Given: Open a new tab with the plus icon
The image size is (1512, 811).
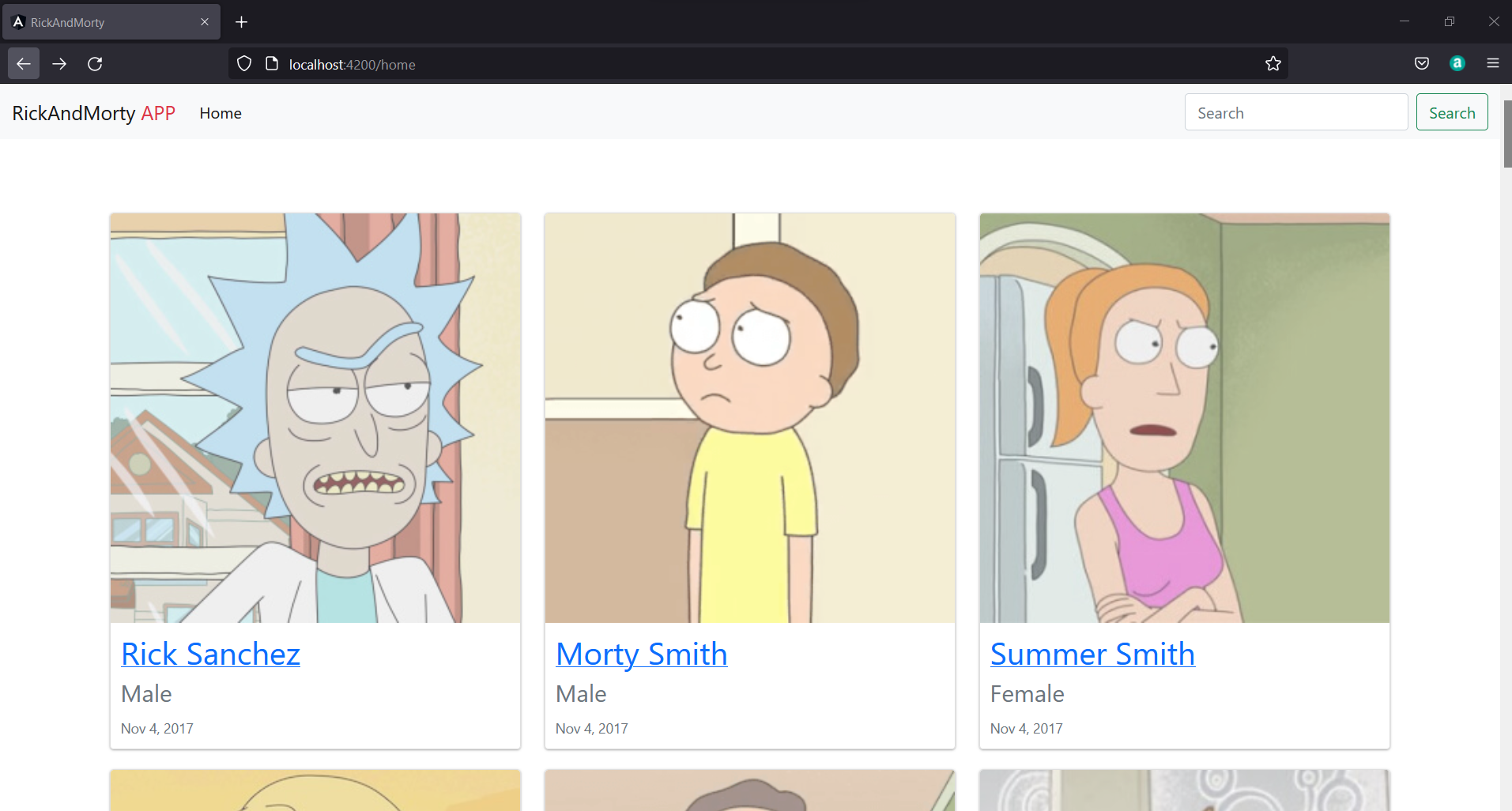Looking at the screenshot, I should (x=242, y=22).
